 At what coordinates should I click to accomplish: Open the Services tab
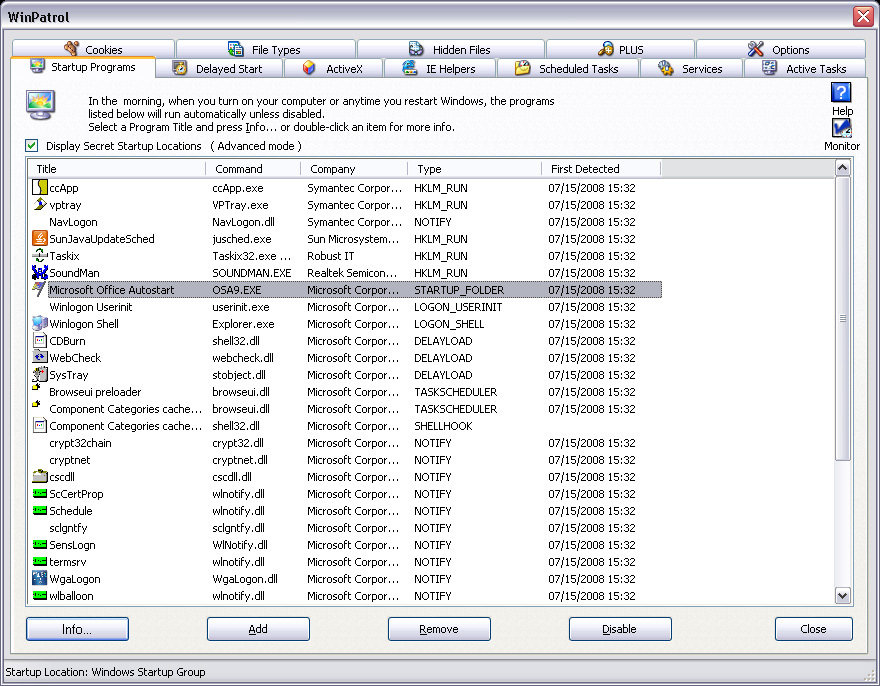click(691, 68)
